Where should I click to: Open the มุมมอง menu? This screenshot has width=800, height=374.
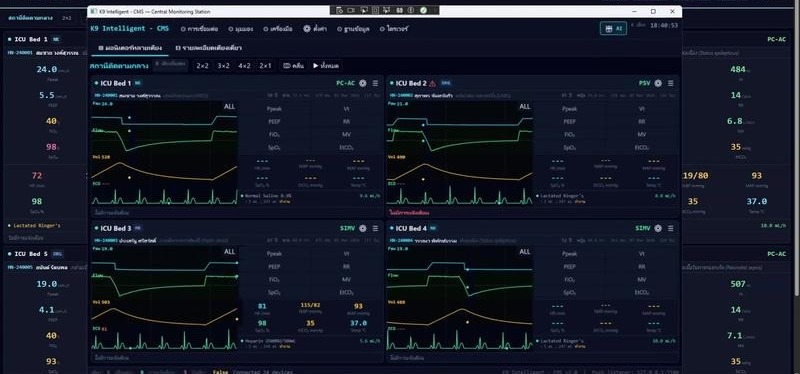[241, 29]
